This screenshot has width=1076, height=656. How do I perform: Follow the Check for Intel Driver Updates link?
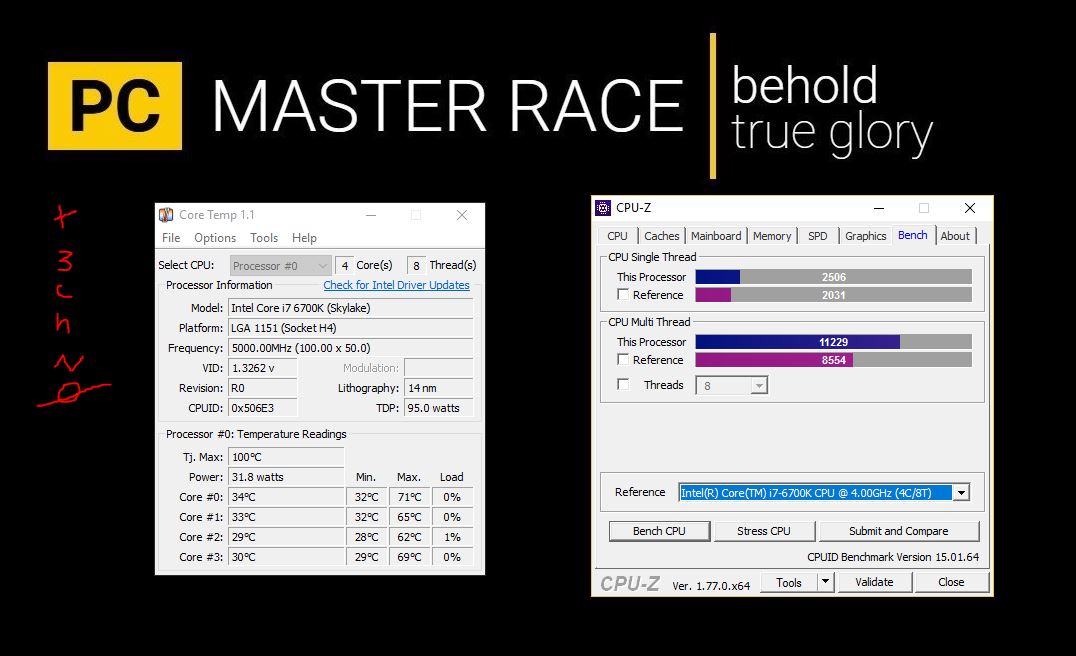[397, 285]
